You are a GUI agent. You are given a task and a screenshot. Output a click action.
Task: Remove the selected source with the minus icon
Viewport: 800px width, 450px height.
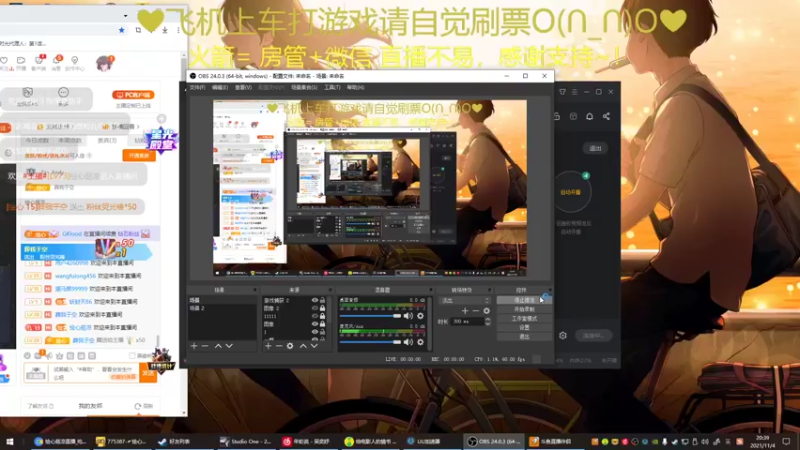coord(279,346)
